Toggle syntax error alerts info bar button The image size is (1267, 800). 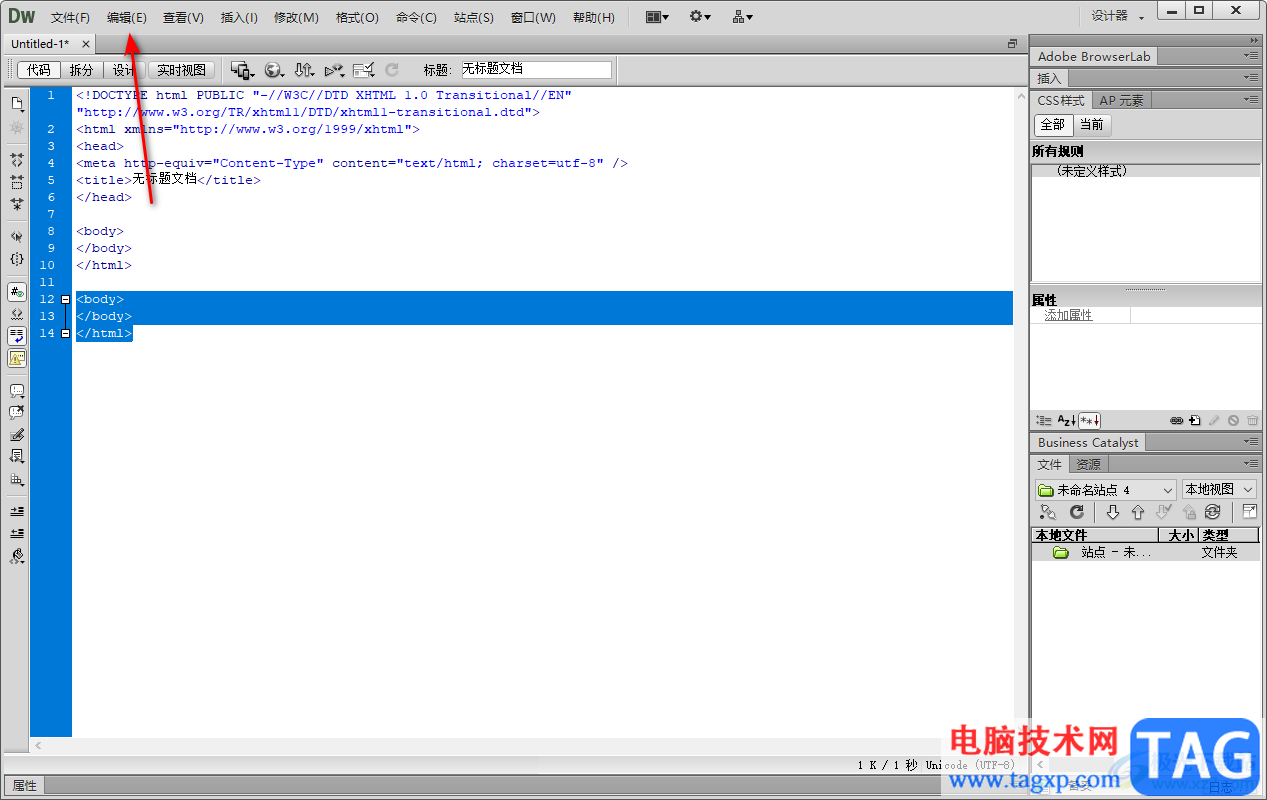17,358
